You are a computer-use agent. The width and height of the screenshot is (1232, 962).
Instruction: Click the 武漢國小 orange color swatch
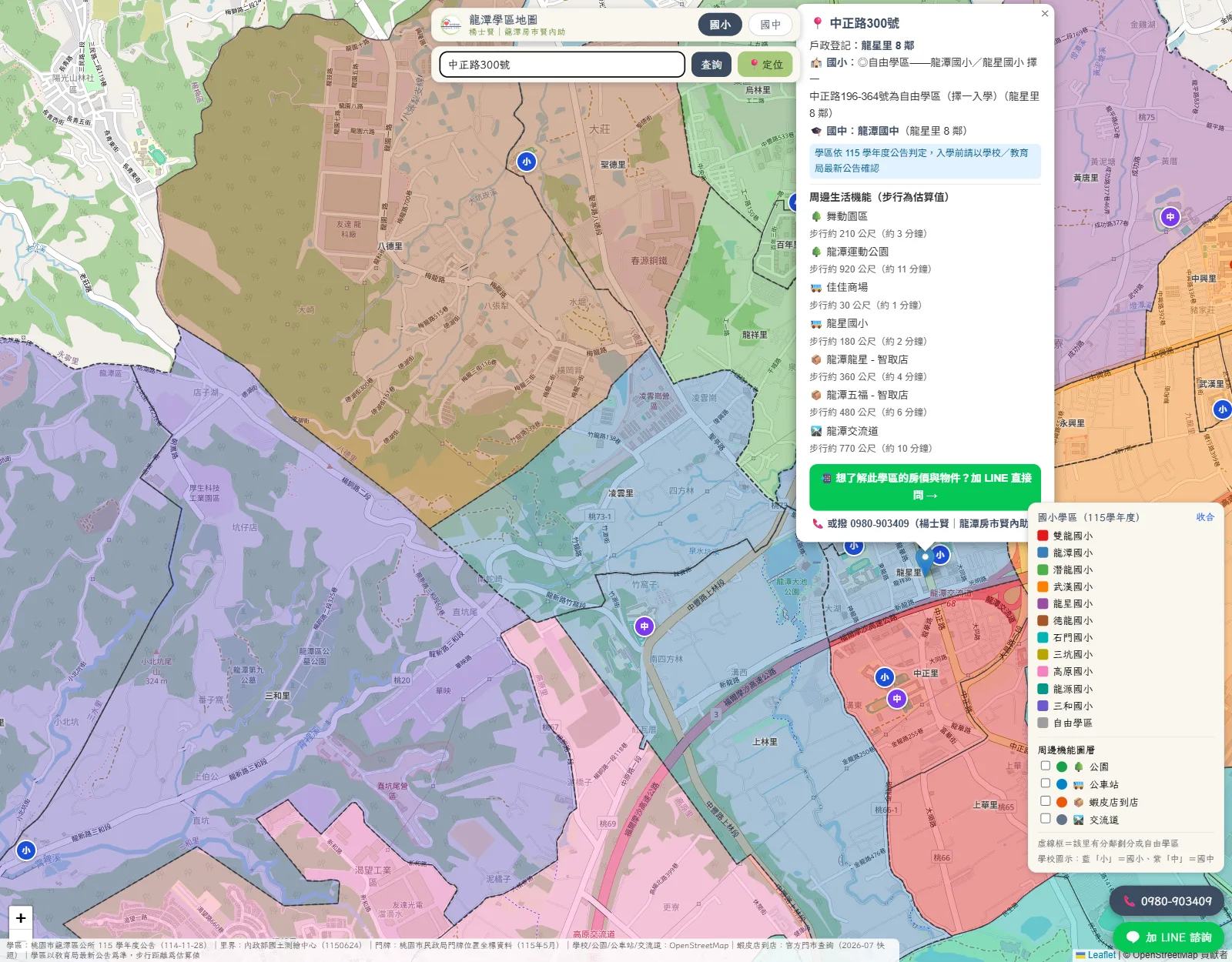1043,586
